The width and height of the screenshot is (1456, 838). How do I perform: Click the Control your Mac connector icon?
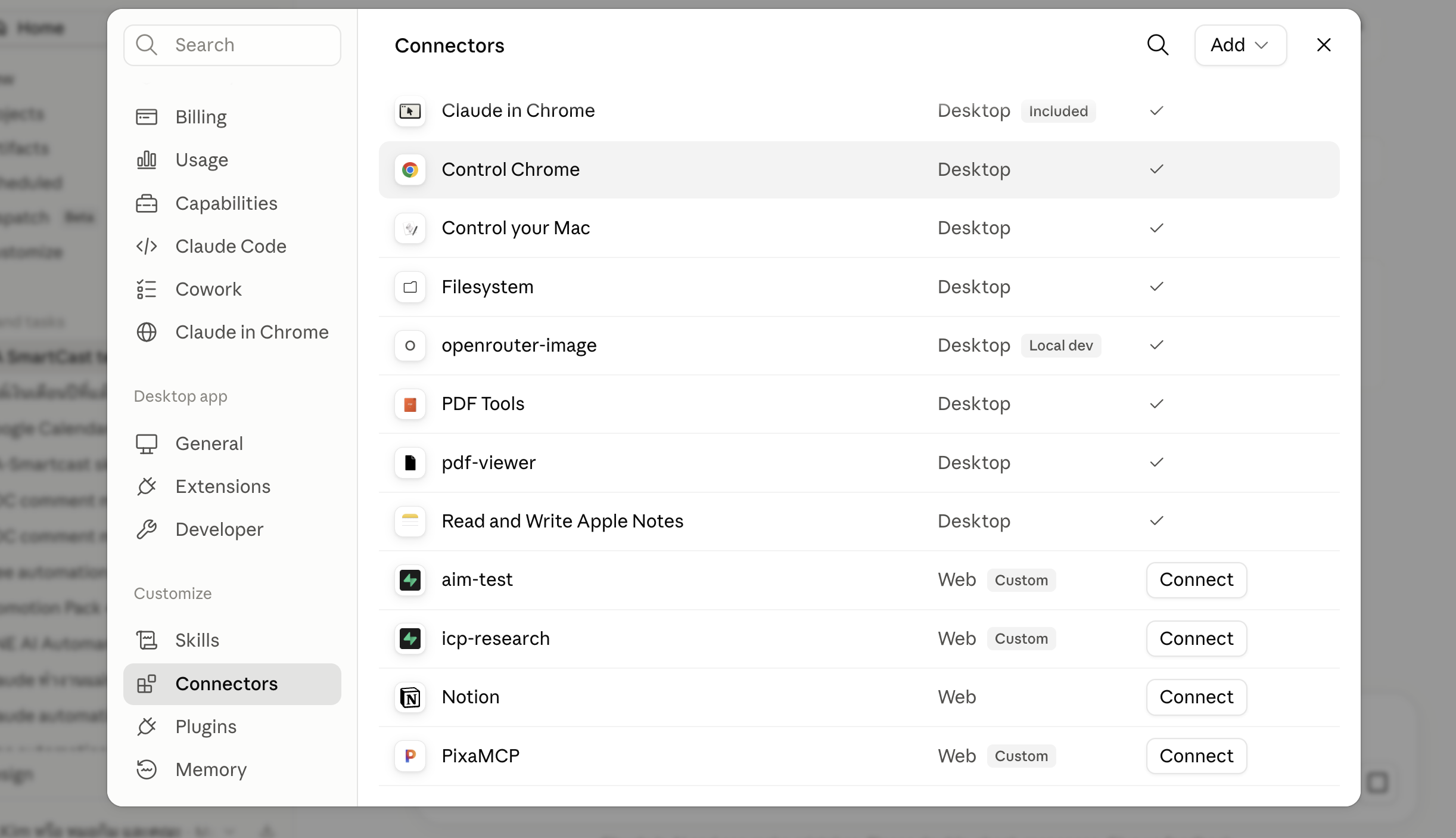[x=410, y=228]
